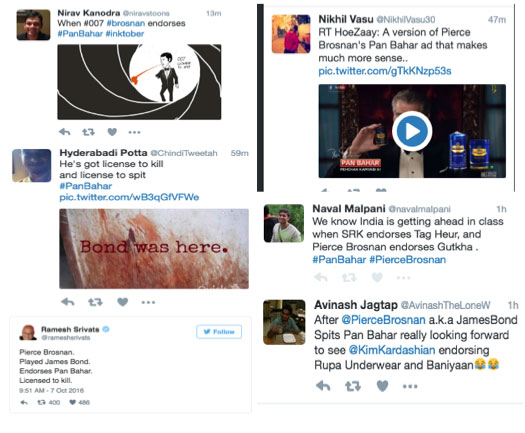The height and width of the screenshot is (433, 525).
Task: Open the pic.twitter.com/wB3qGfVFWe link
Action: point(129,197)
